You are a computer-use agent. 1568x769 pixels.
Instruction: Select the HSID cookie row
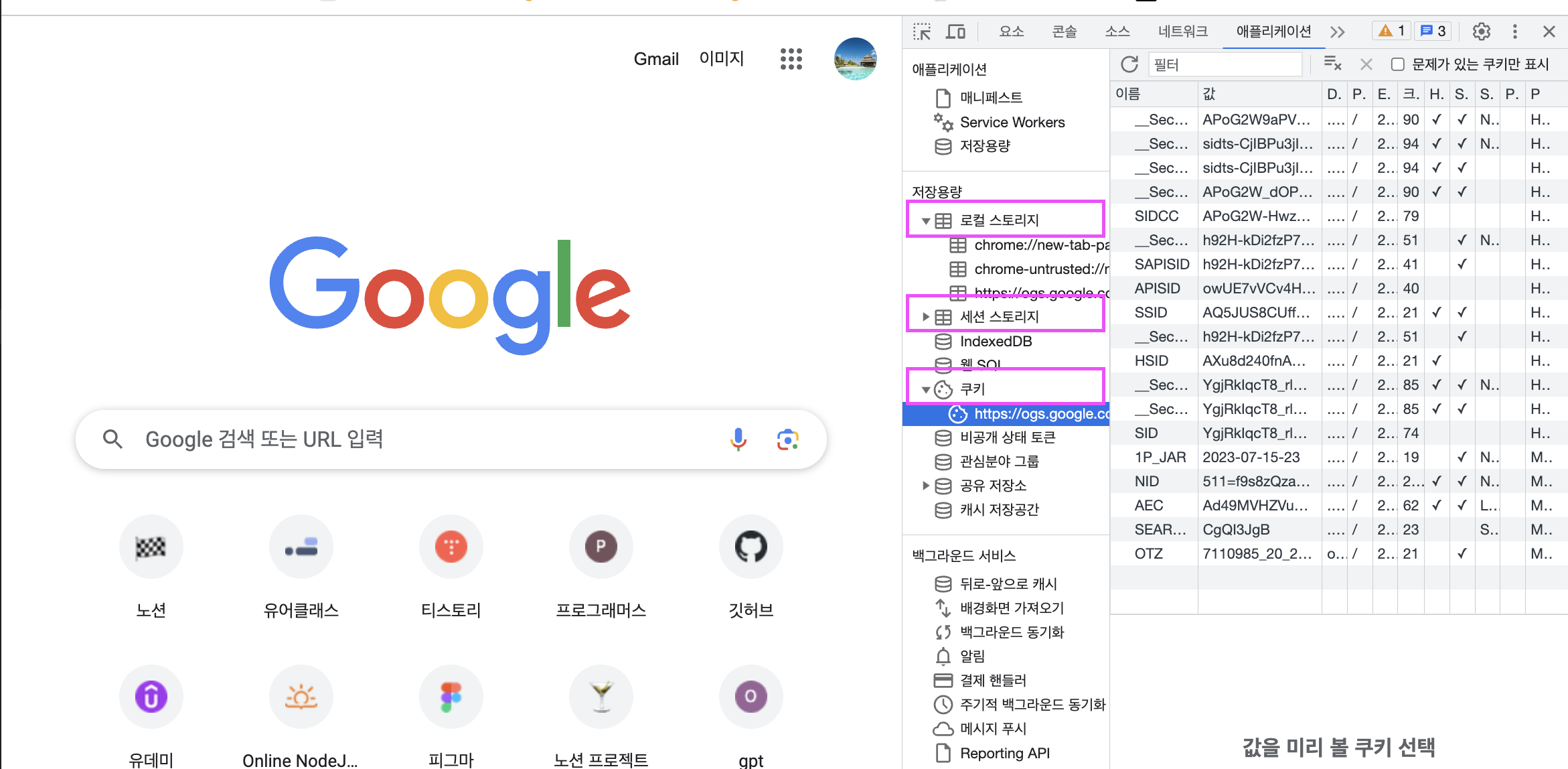pos(1339,361)
